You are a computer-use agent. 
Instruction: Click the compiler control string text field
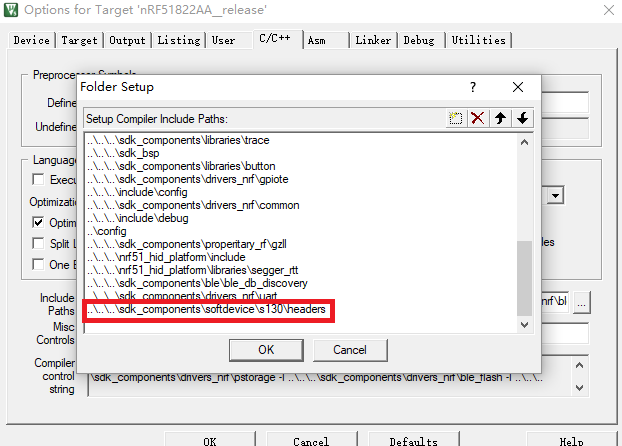pos(330,377)
